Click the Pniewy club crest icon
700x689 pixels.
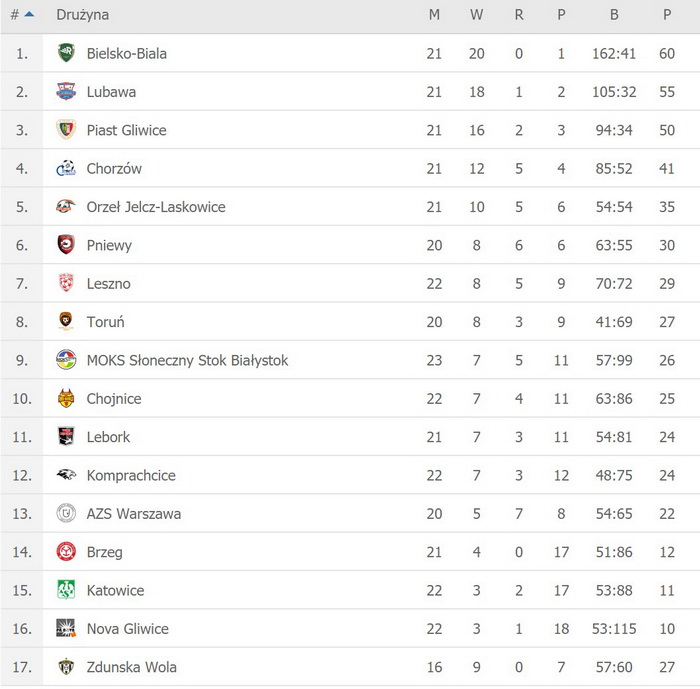click(66, 245)
